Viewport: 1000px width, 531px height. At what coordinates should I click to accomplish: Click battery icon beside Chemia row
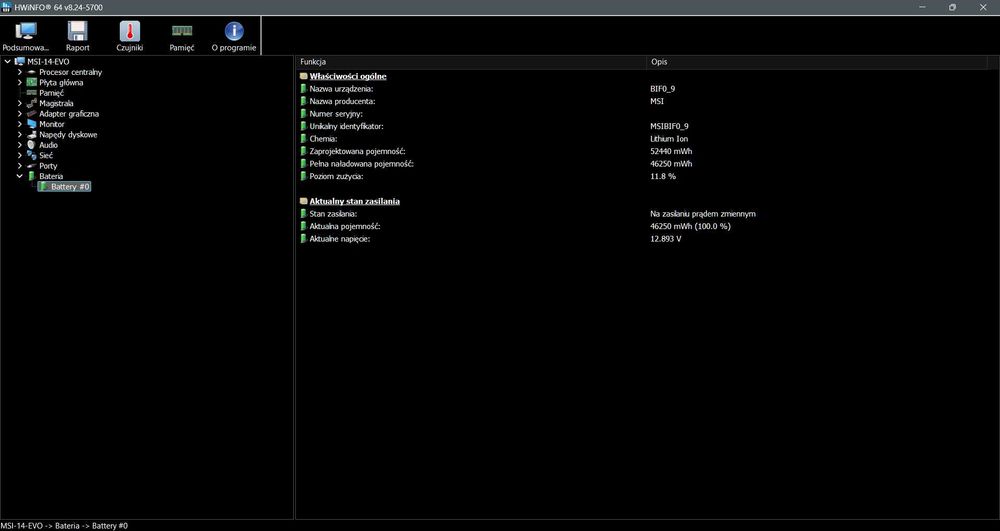pyautogui.click(x=304, y=138)
